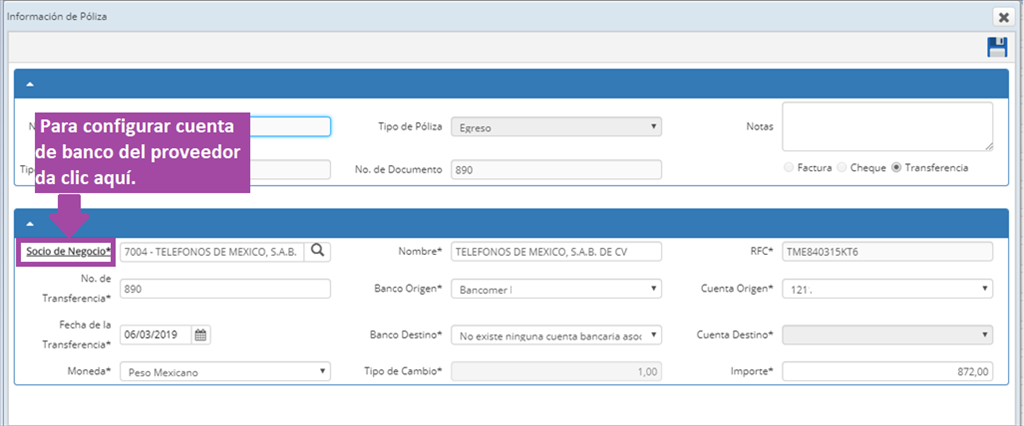This screenshot has height=426, width=1024.
Task: Click the No. de Transferencia field
Action: (x=225, y=289)
